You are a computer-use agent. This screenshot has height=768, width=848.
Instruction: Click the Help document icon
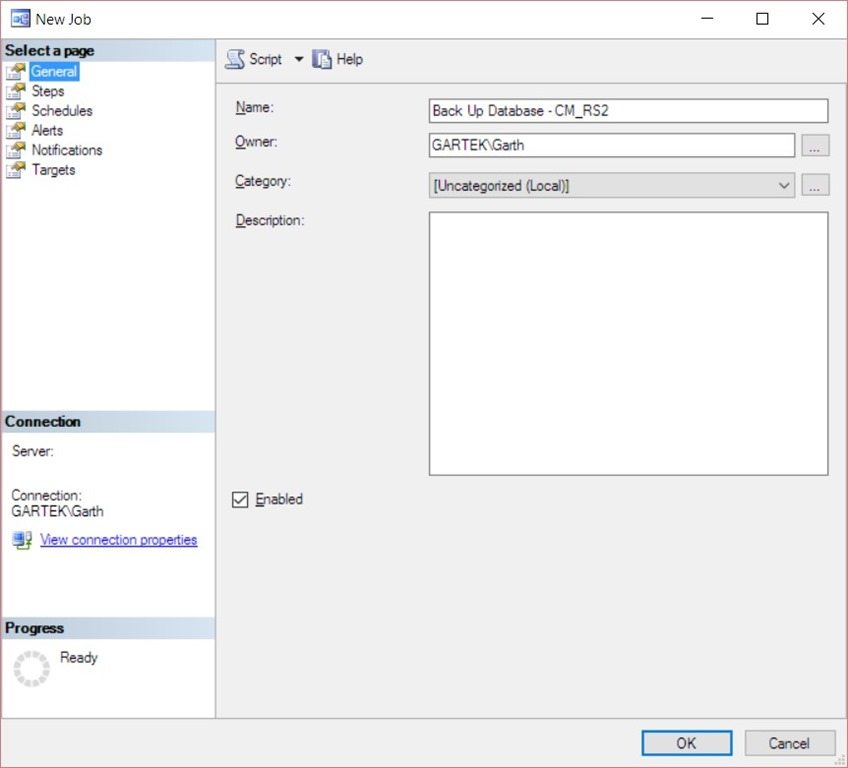(x=322, y=59)
